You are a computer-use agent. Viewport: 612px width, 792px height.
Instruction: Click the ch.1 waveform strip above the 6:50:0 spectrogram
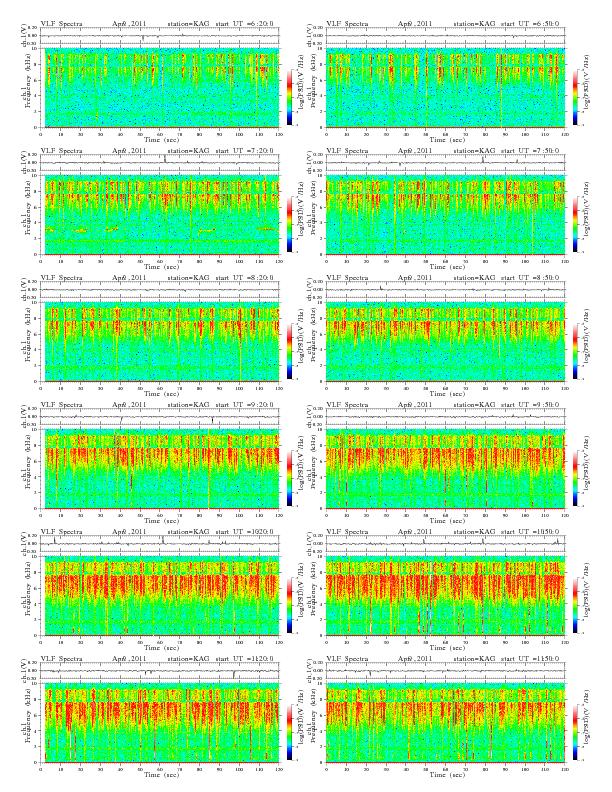pyautogui.click(x=445, y=36)
